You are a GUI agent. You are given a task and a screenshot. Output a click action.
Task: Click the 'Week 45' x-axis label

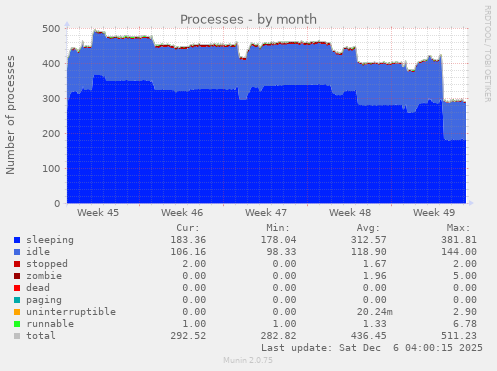coord(98,213)
